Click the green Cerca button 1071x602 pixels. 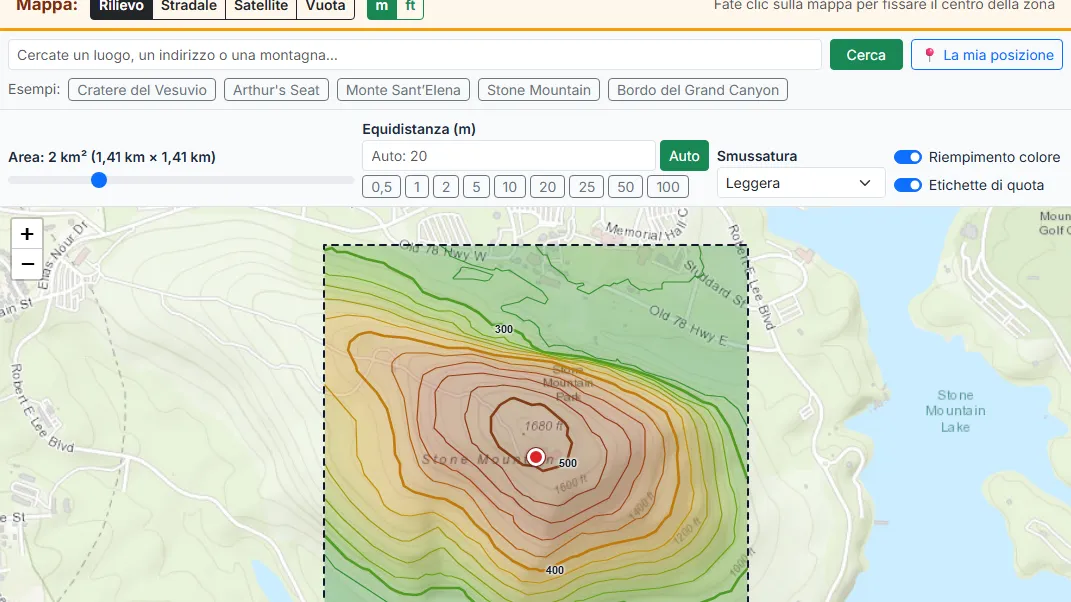pyautogui.click(x=866, y=55)
